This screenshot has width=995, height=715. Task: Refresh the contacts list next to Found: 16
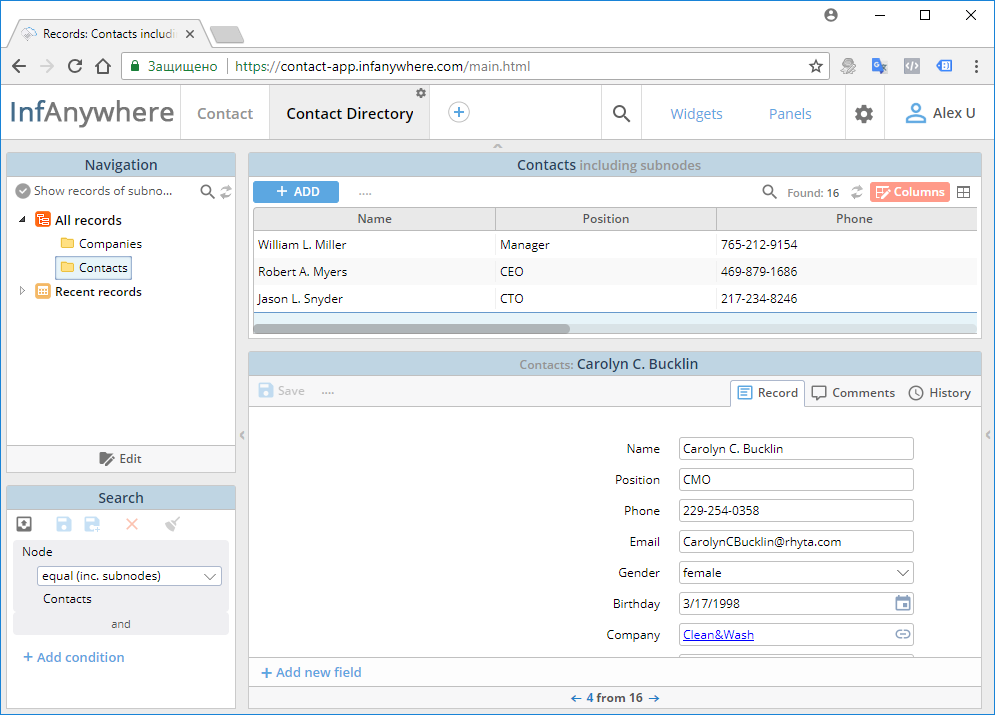tap(857, 192)
